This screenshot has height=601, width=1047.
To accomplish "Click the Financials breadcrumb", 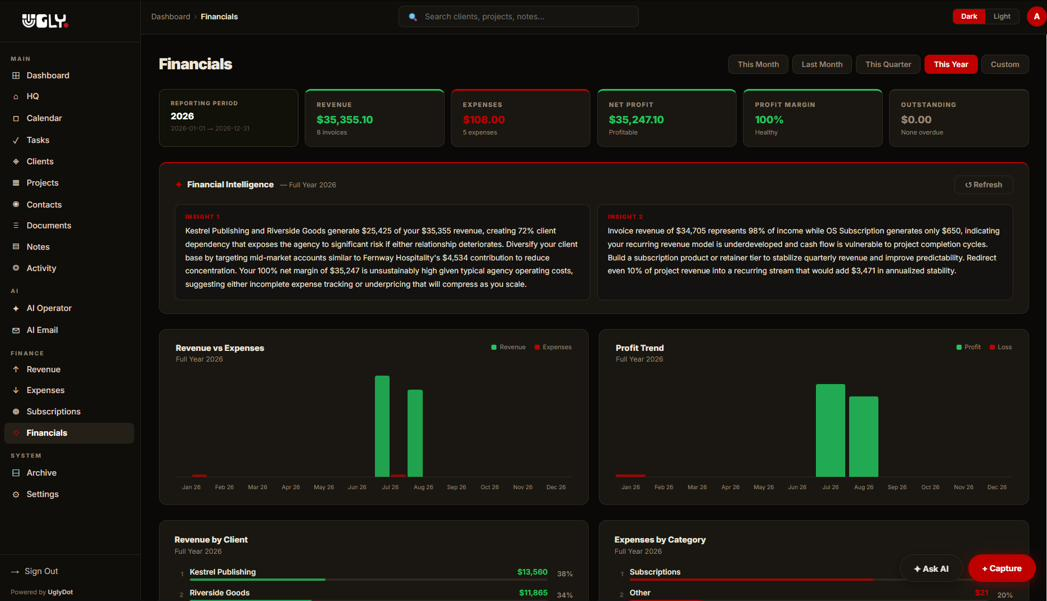I will click(219, 17).
